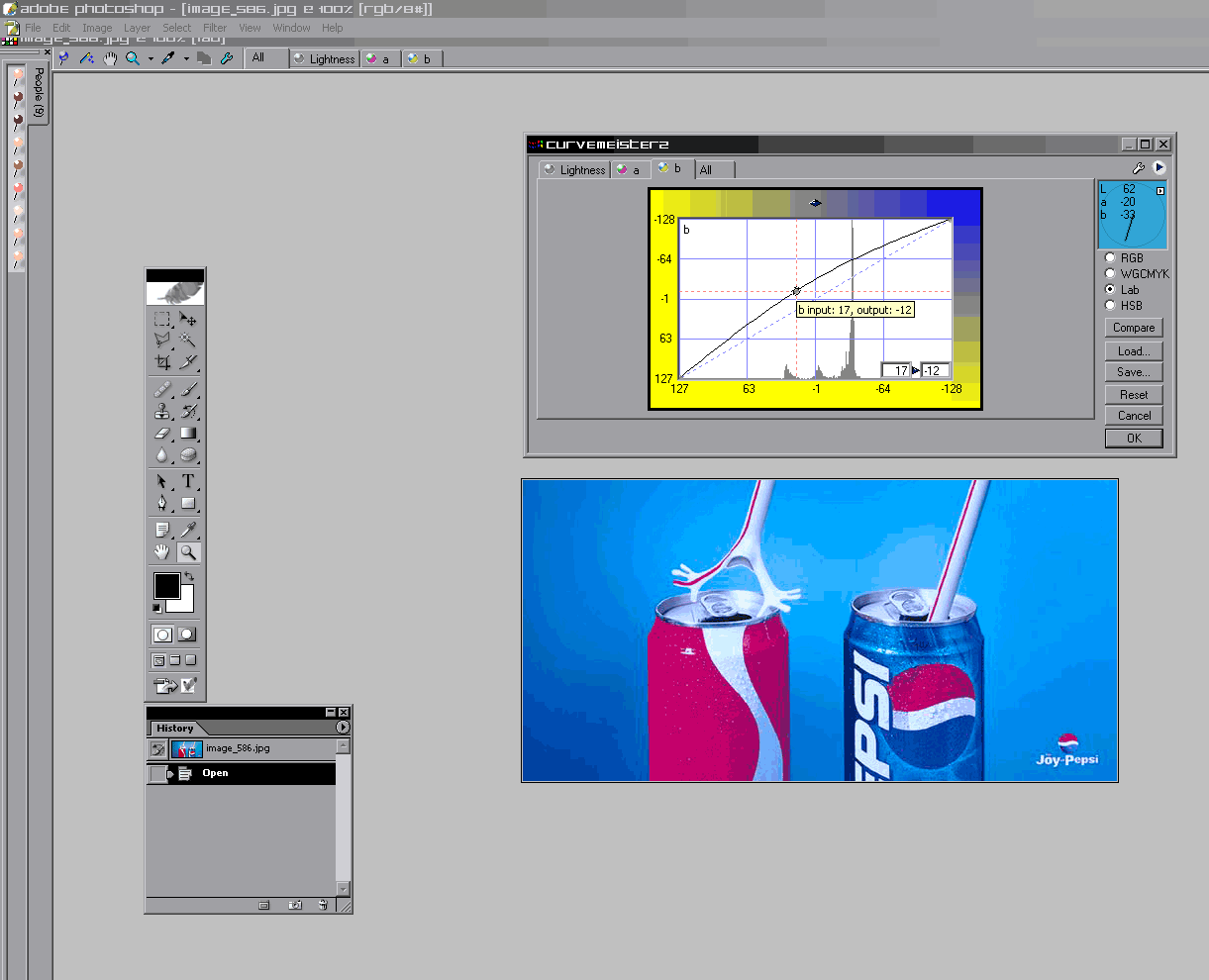Click the feather logo atop the toolbox

(175, 292)
